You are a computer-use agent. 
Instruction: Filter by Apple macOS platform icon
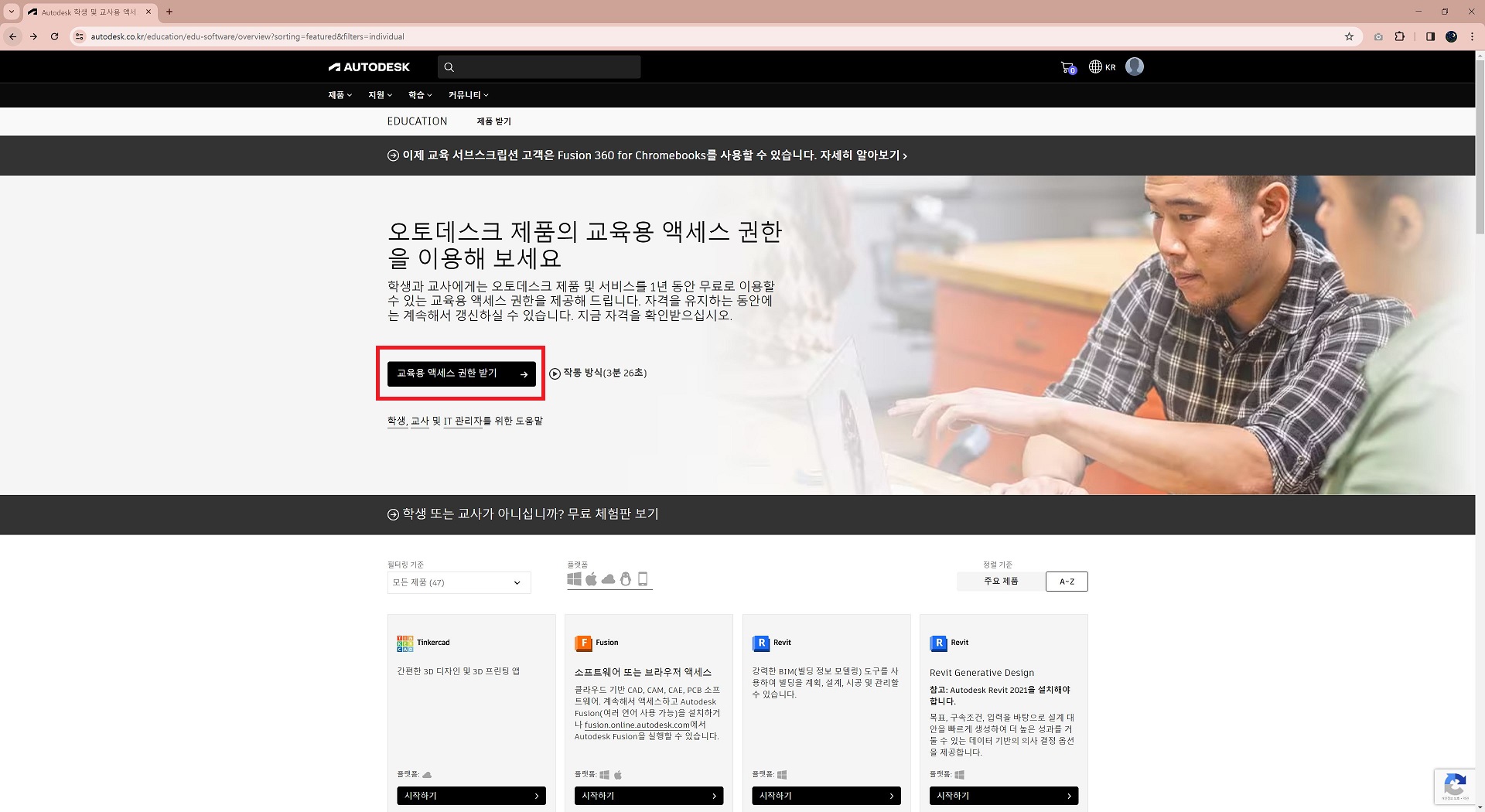coord(592,579)
